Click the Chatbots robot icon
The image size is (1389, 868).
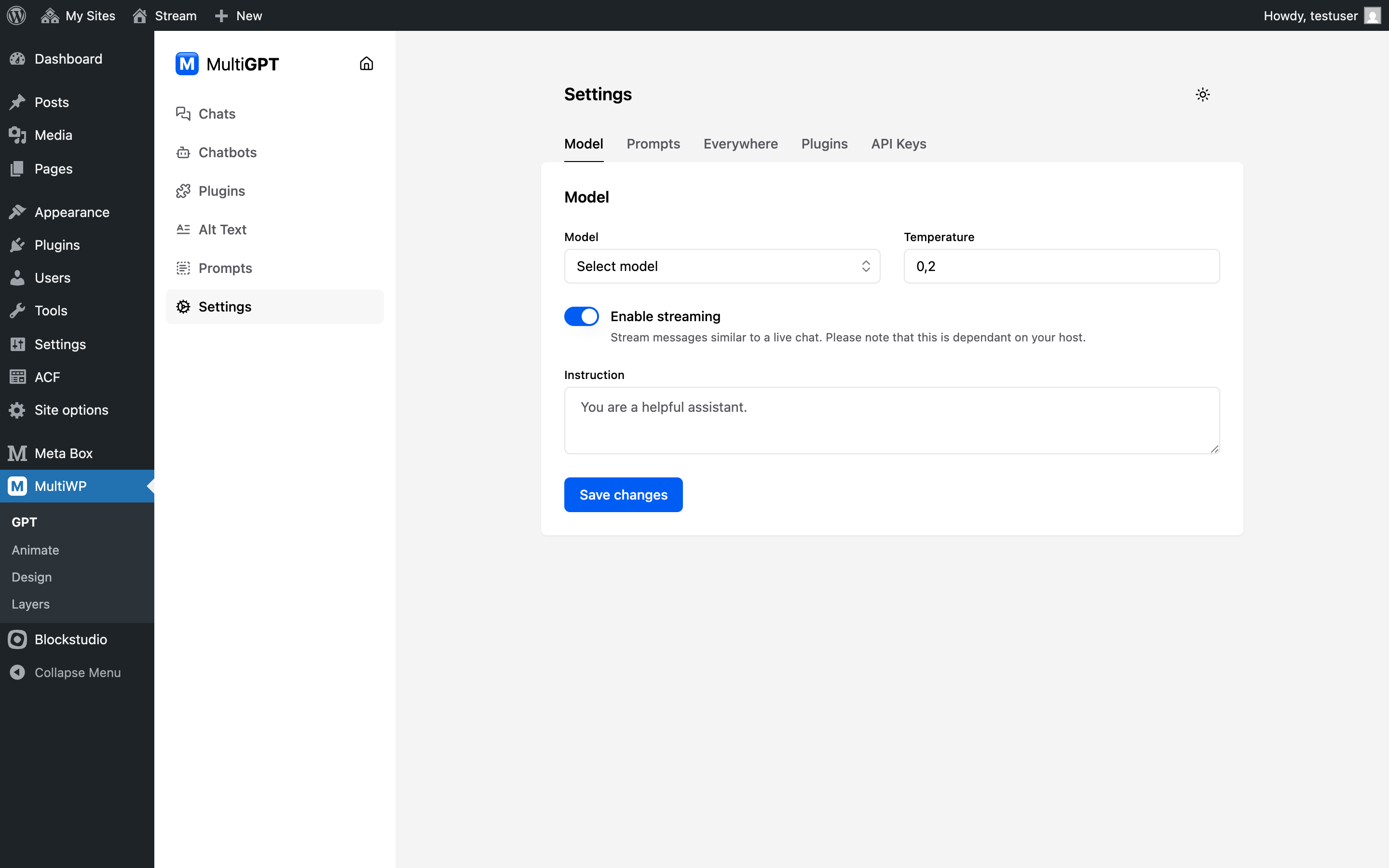(183, 152)
